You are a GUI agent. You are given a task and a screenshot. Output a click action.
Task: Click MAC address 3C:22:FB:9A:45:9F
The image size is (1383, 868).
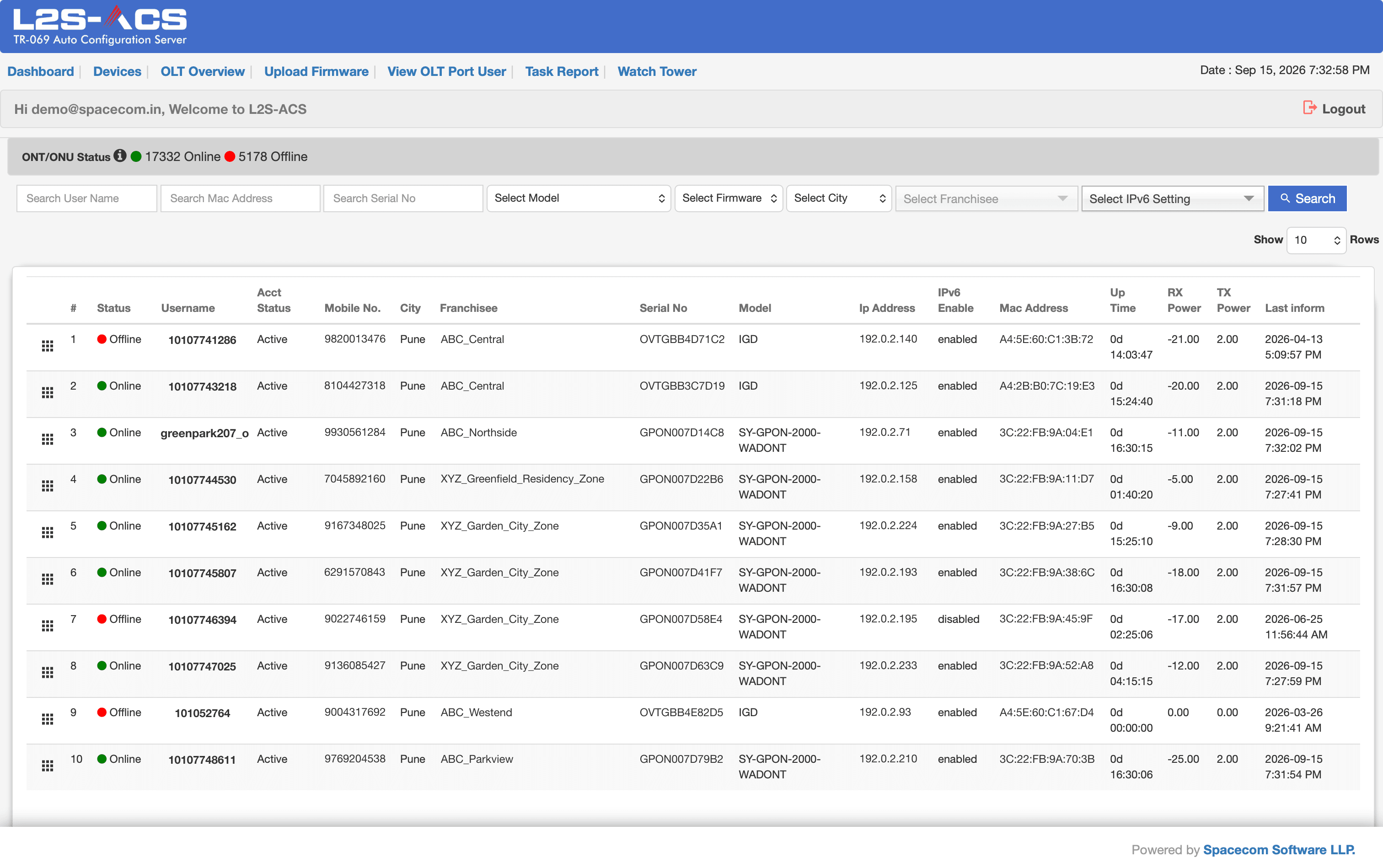pos(1046,619)
